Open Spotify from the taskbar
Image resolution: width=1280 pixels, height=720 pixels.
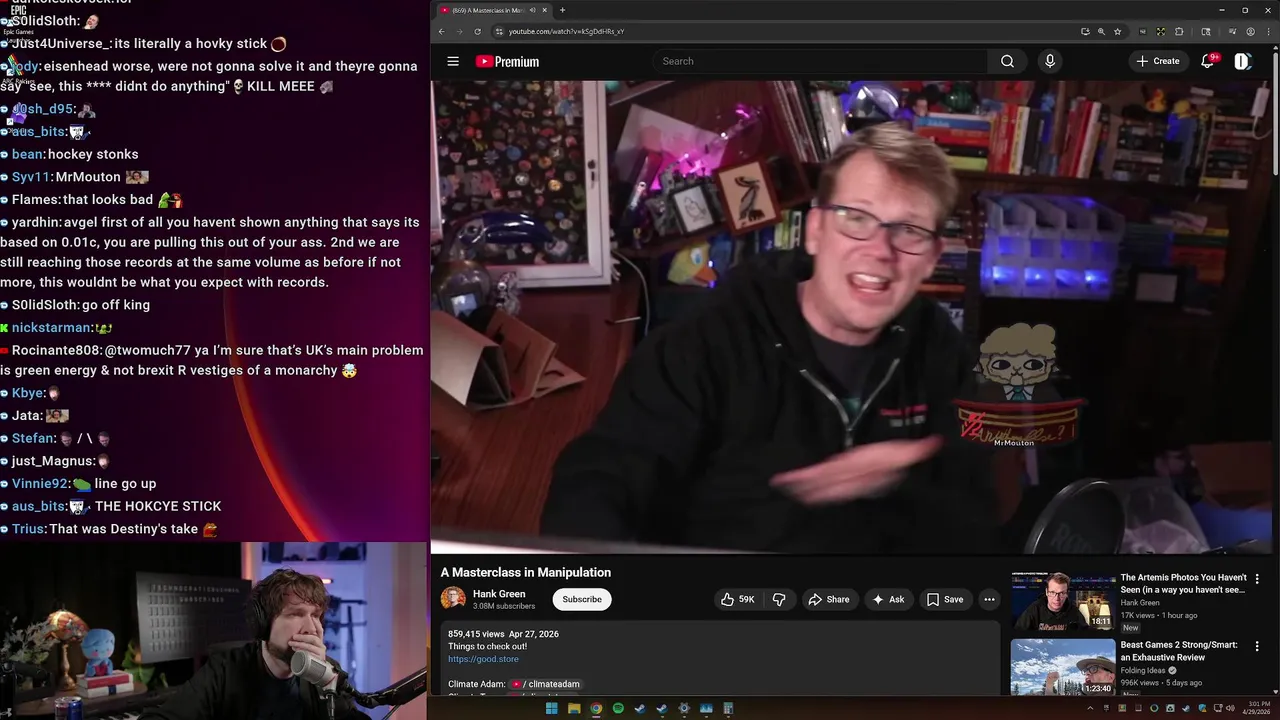click(618, 709)
